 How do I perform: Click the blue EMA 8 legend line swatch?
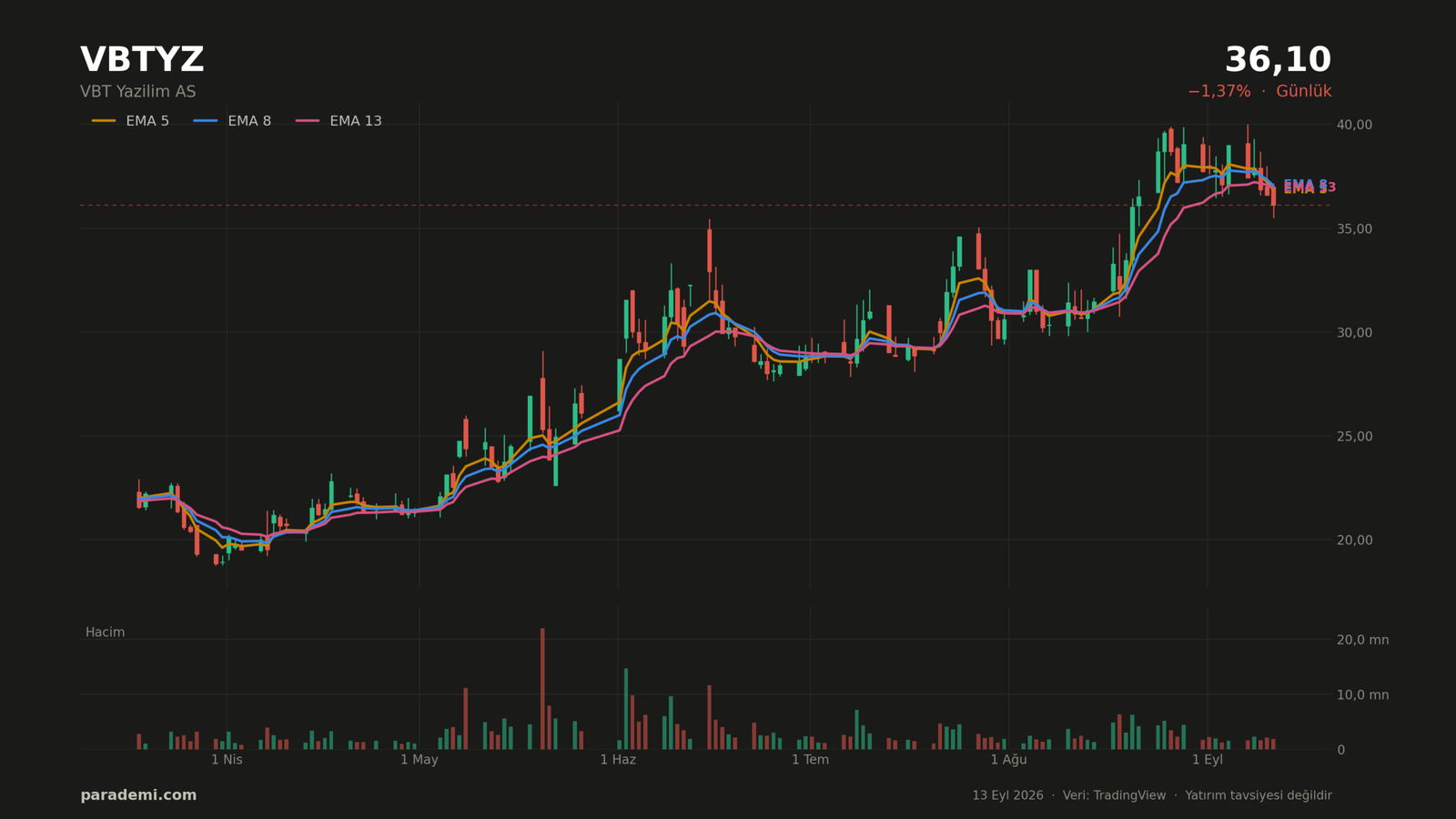206,121
